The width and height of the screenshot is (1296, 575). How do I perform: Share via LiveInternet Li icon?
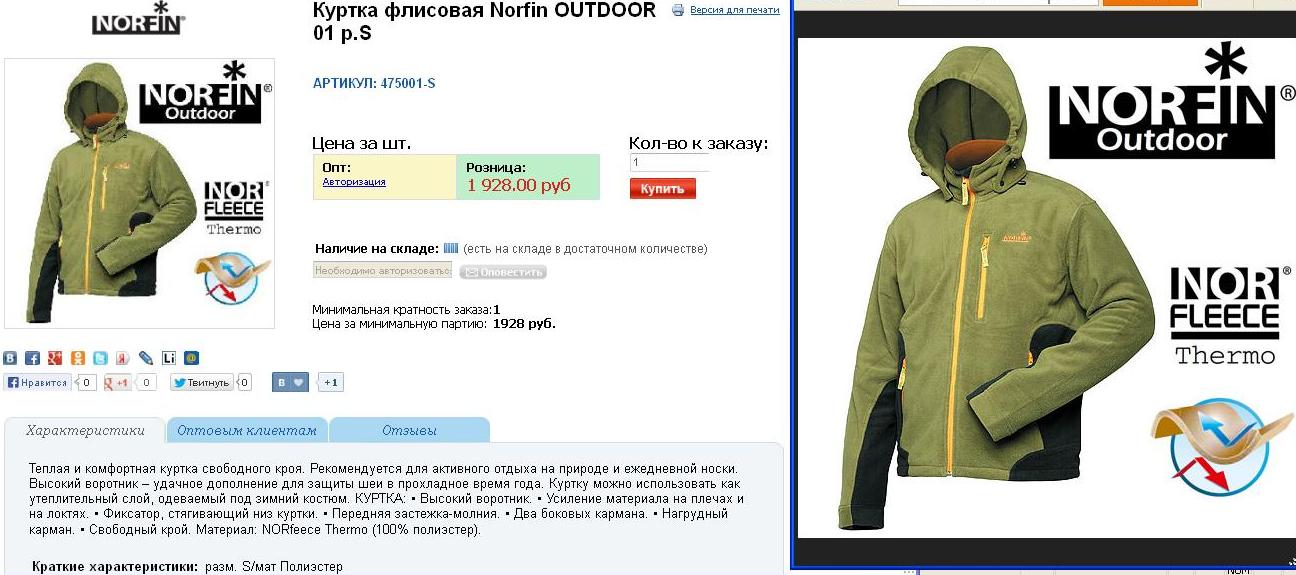pyautogui.click(x=169, y=358)
